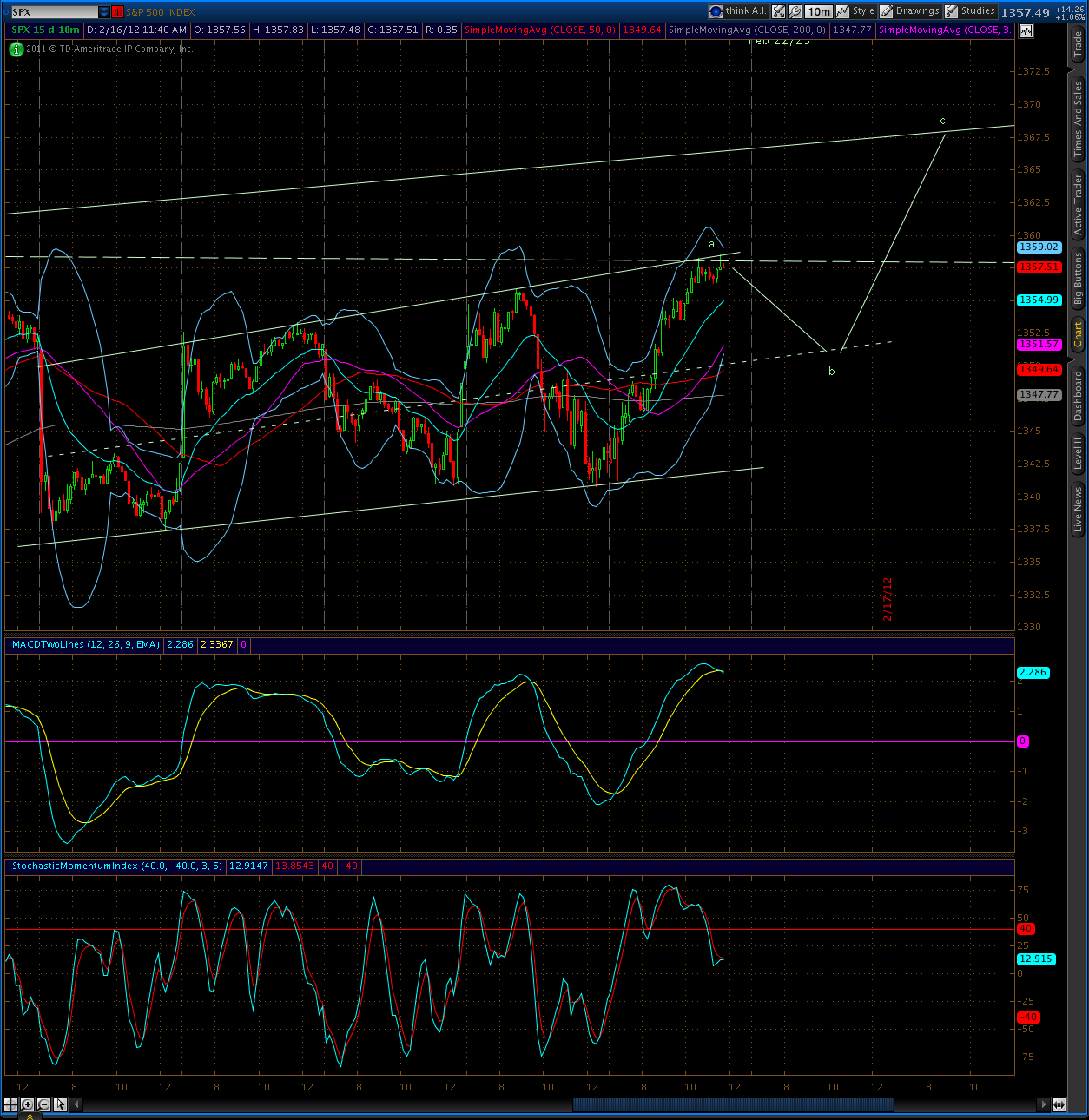The height and width of the screenshot is (1120, 1089).
Task: Switch to the Trade side tab
Action: tap(1078, 44)
